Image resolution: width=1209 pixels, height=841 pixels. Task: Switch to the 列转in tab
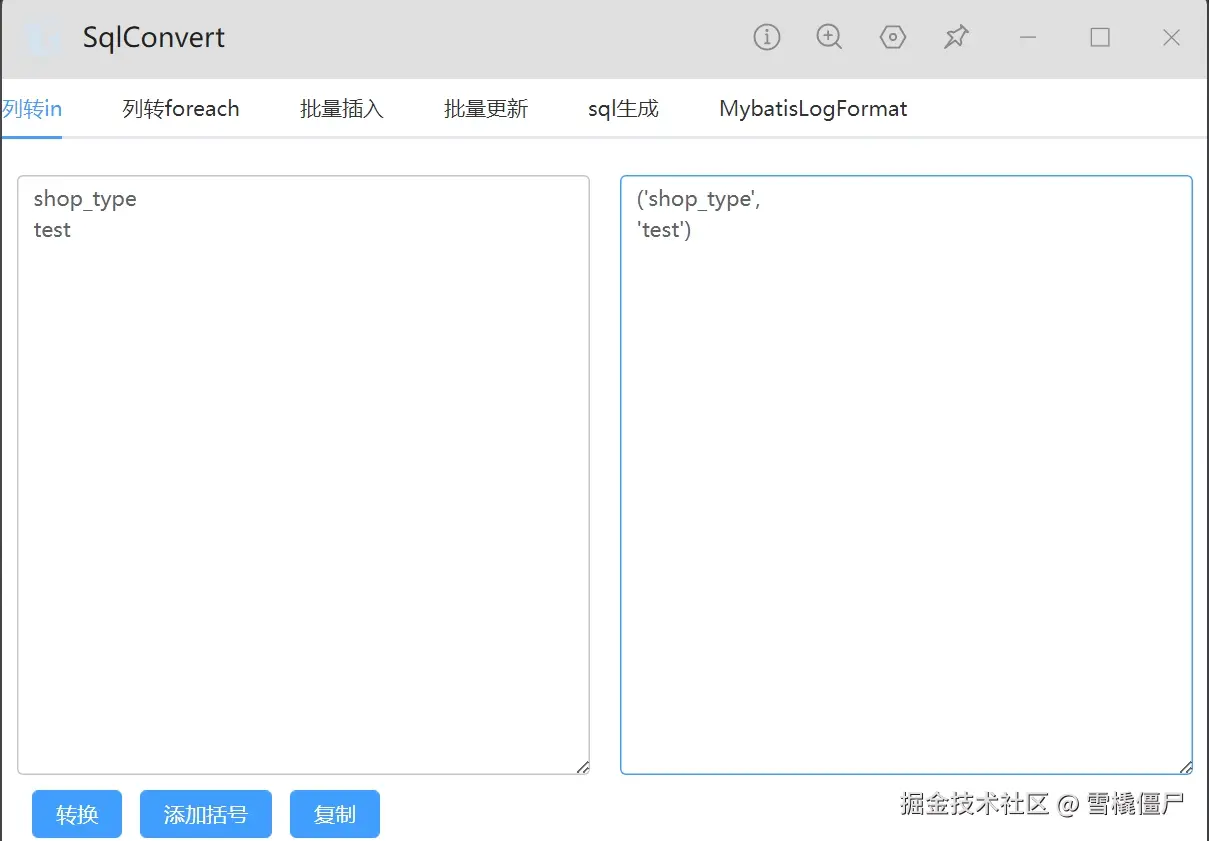pos(32,108)
